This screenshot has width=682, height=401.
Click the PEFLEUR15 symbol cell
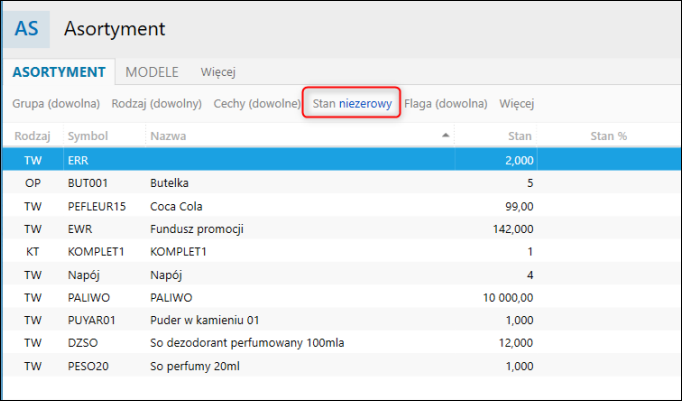[97, 206]
